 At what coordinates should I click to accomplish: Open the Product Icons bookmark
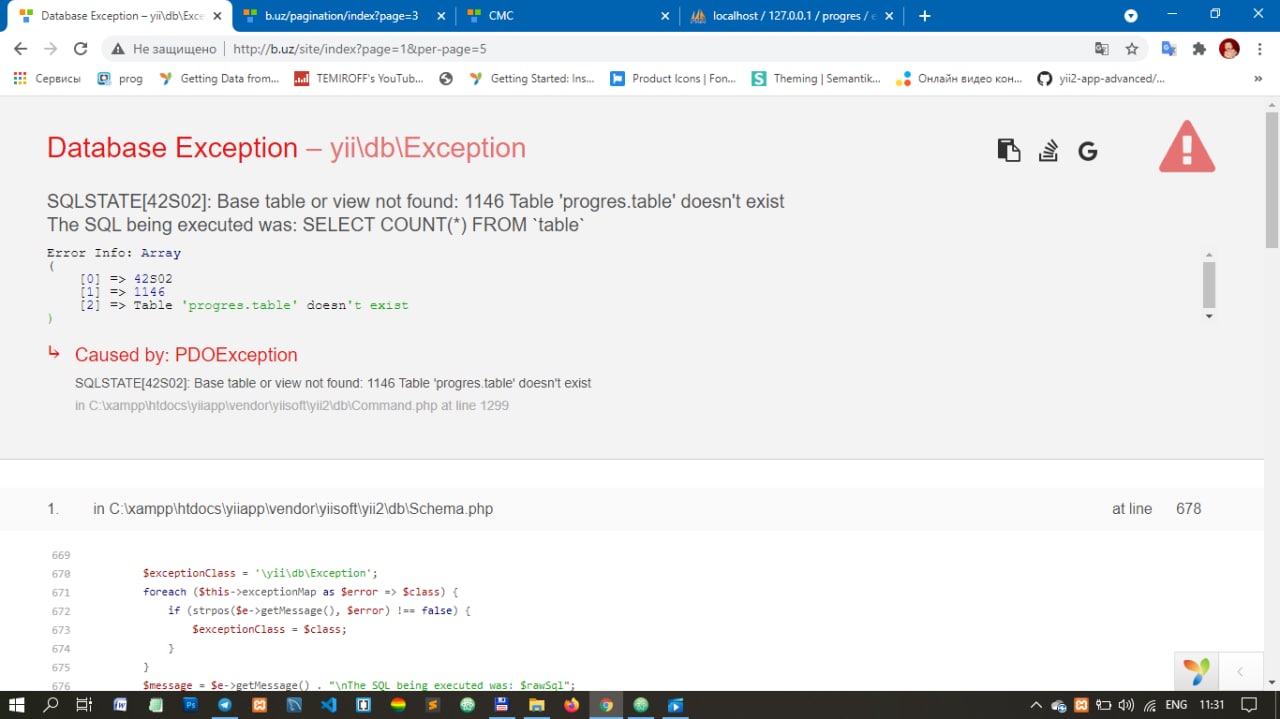(673, 78)
